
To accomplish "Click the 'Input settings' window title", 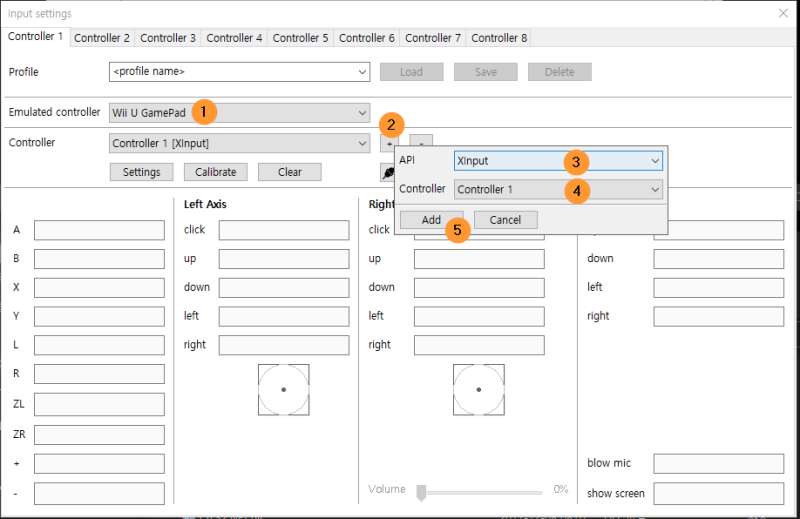I will [x=40, y=14].
